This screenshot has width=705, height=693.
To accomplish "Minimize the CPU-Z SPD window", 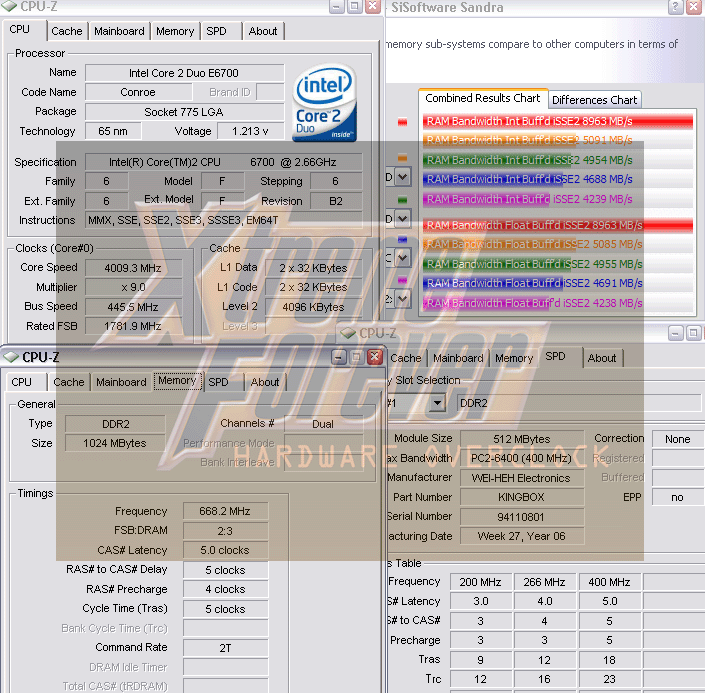I will [676, 333].
